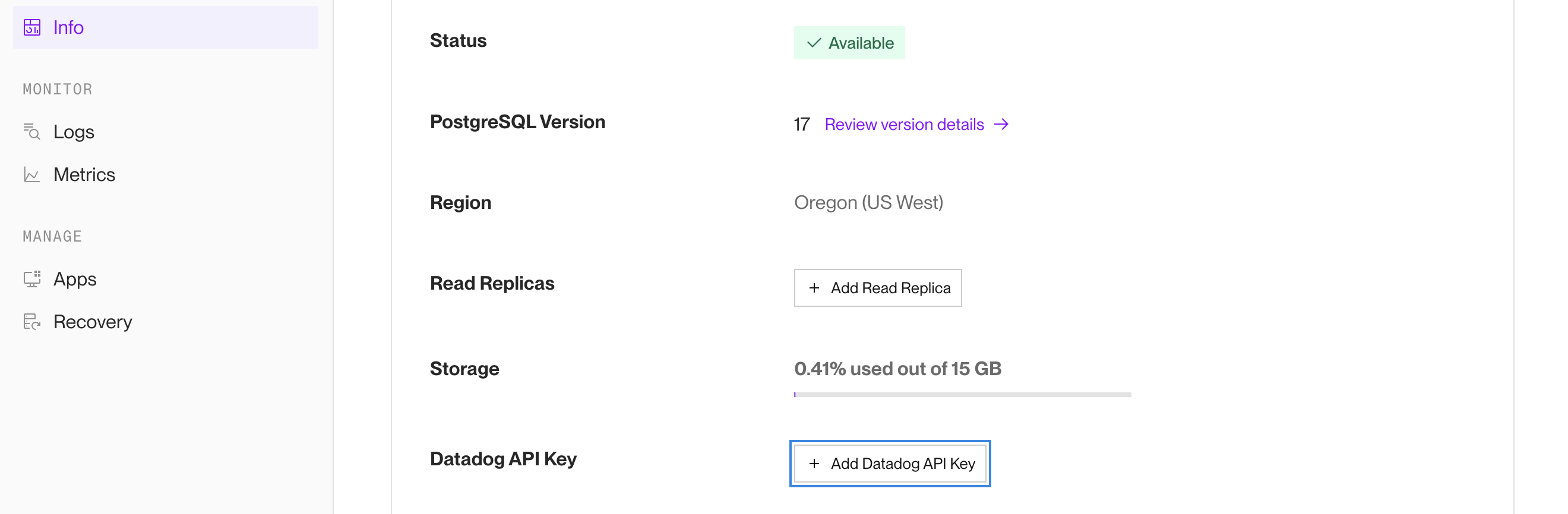Screen dimensions: 1568x514
Task: Click the plus icon on Add Datadog API Key
Action: 814,464
